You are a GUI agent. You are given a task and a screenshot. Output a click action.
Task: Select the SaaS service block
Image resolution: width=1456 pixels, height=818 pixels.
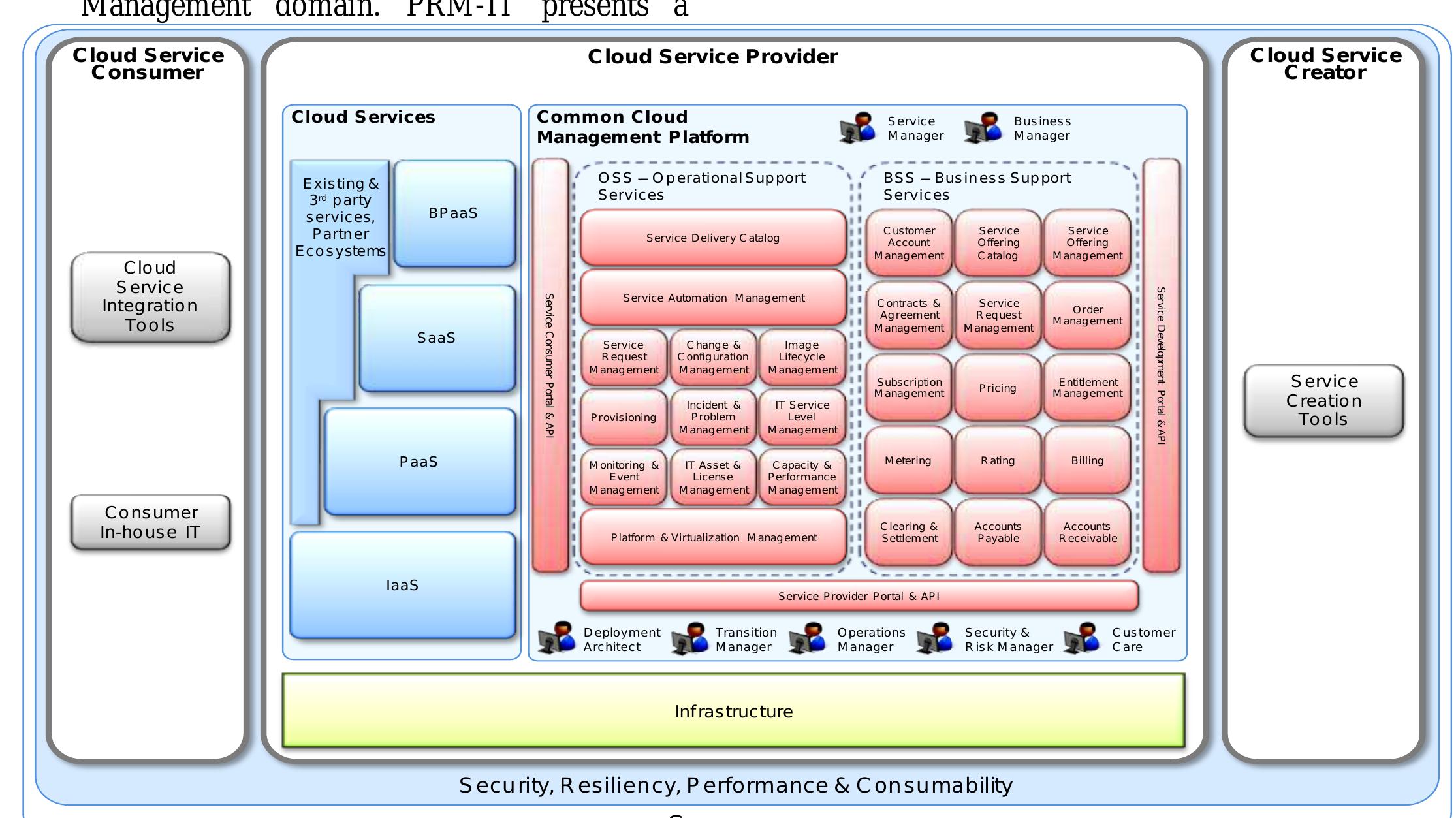pos(436,338)
